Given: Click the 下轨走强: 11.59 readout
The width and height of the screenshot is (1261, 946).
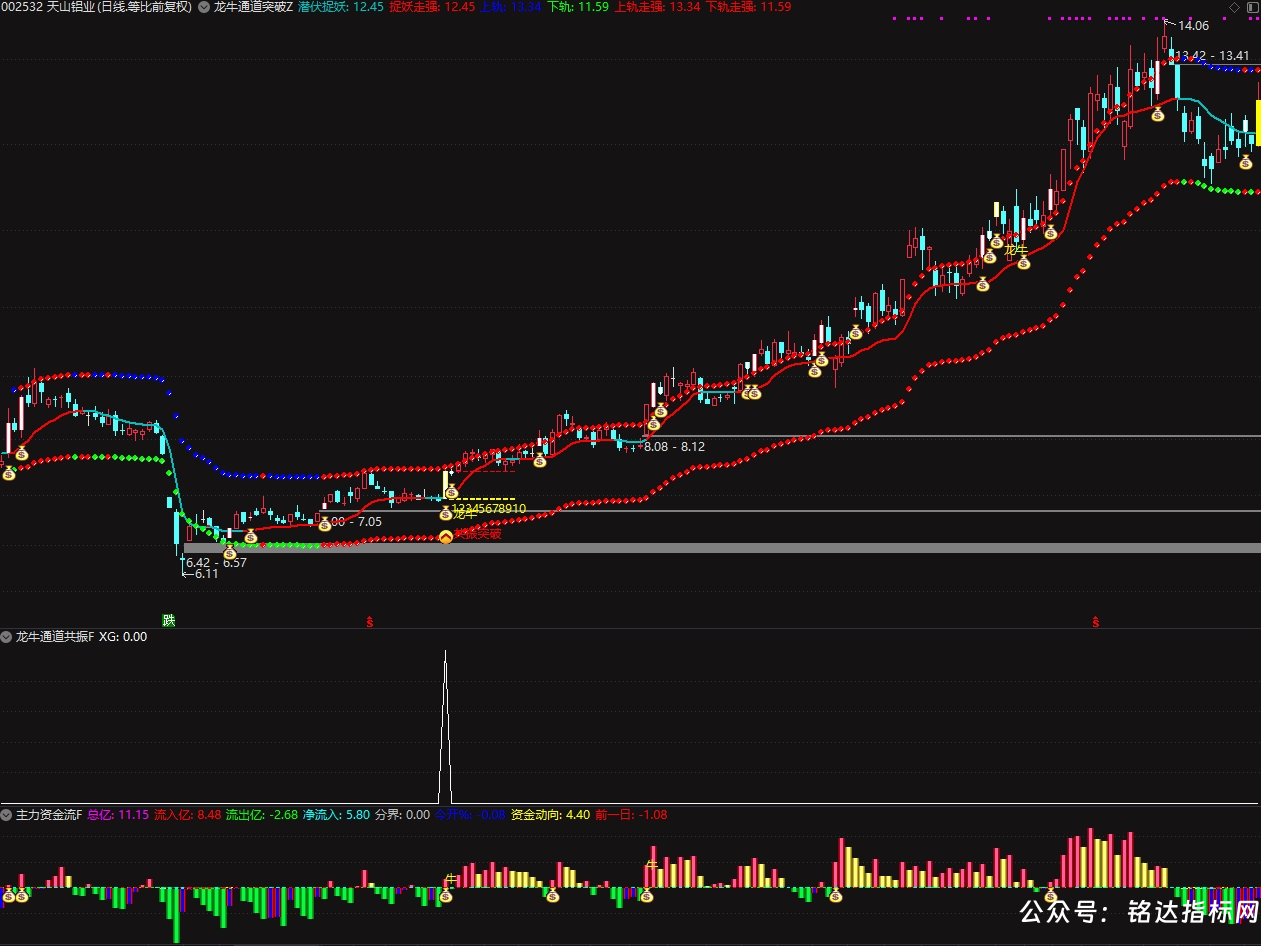Looking at the screenshot, I should (x=748, y=7).
